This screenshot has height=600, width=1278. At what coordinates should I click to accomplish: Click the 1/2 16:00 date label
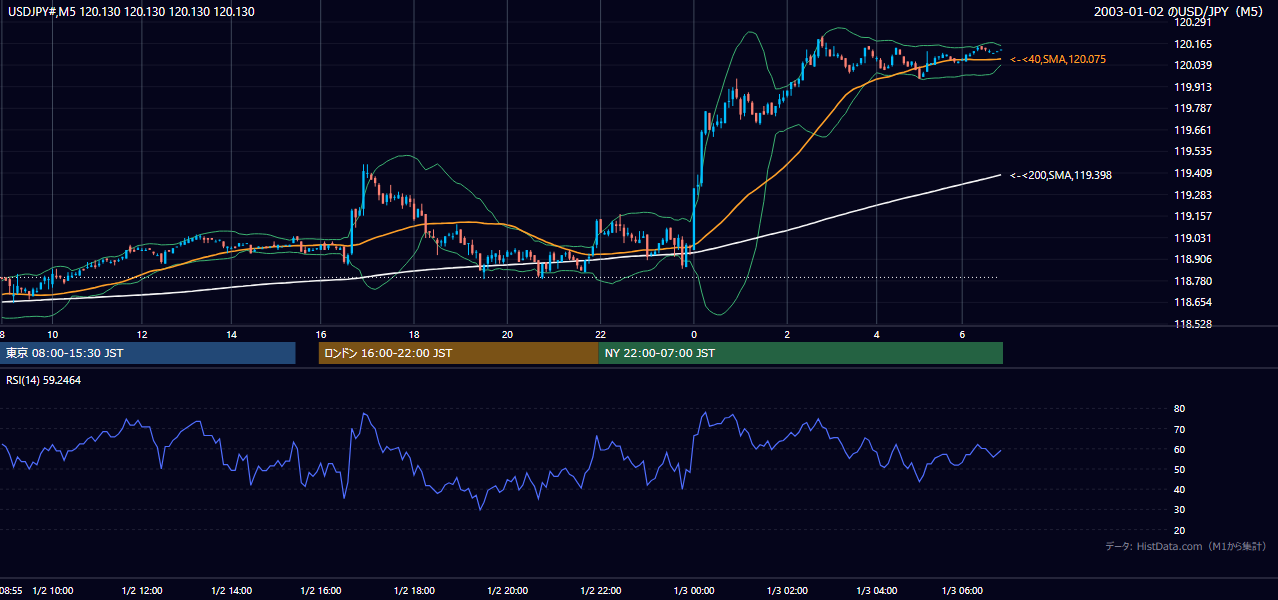coord(321,590)
